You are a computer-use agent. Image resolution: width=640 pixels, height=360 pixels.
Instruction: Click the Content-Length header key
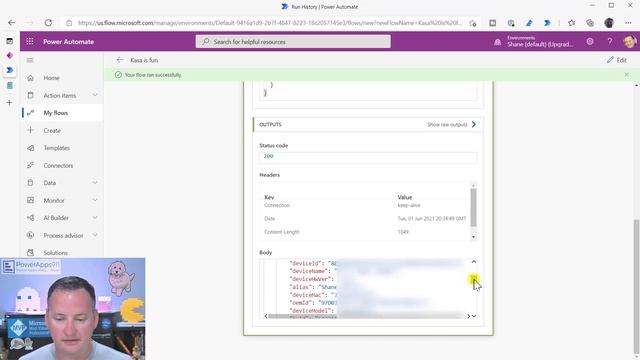pyautogui.click(x=282, y=232)
